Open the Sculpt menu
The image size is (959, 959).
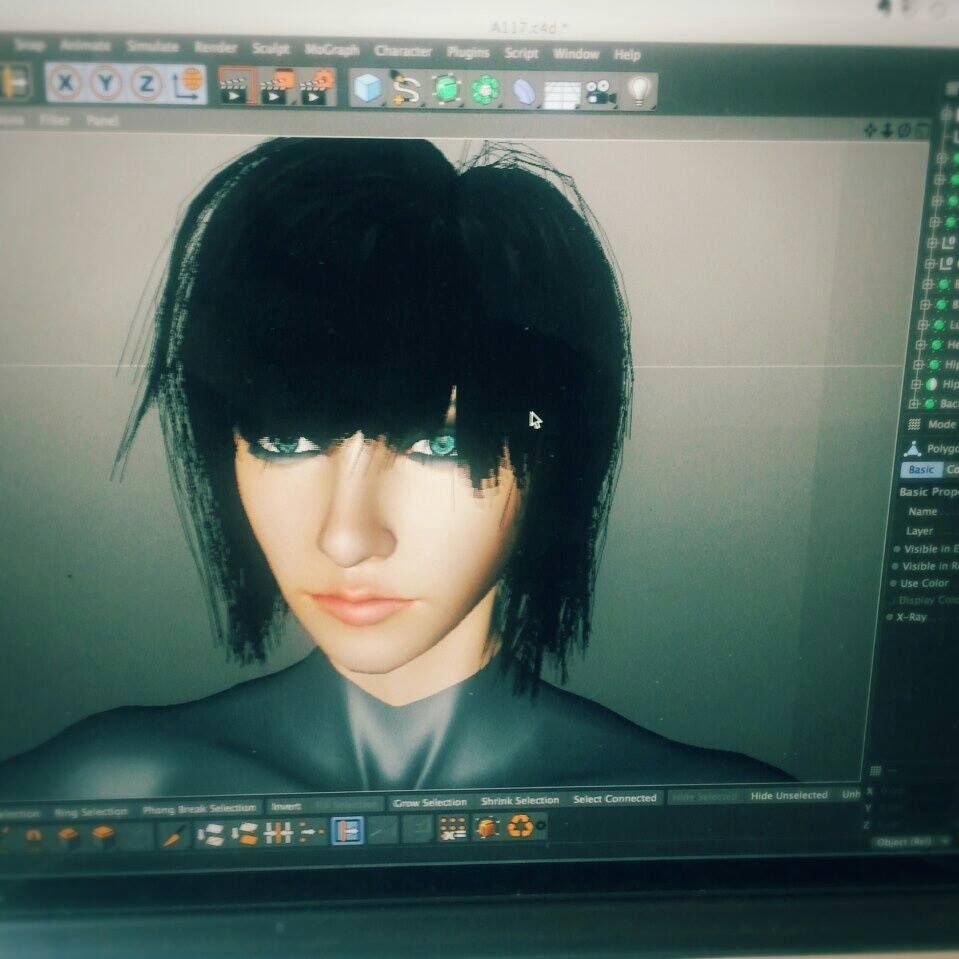(270, 49)
